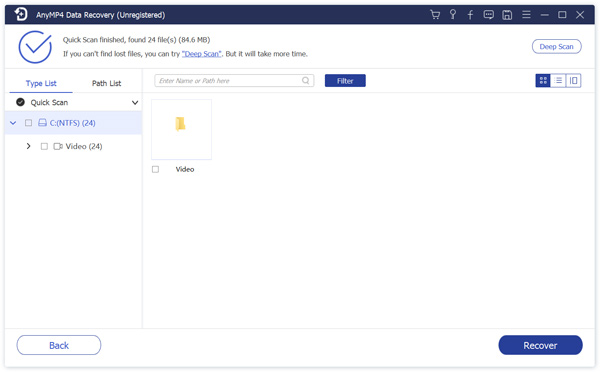The width and height of the screenshot is (600, 372).
Task: Select the Type List tab
Action: click(41, 83)
